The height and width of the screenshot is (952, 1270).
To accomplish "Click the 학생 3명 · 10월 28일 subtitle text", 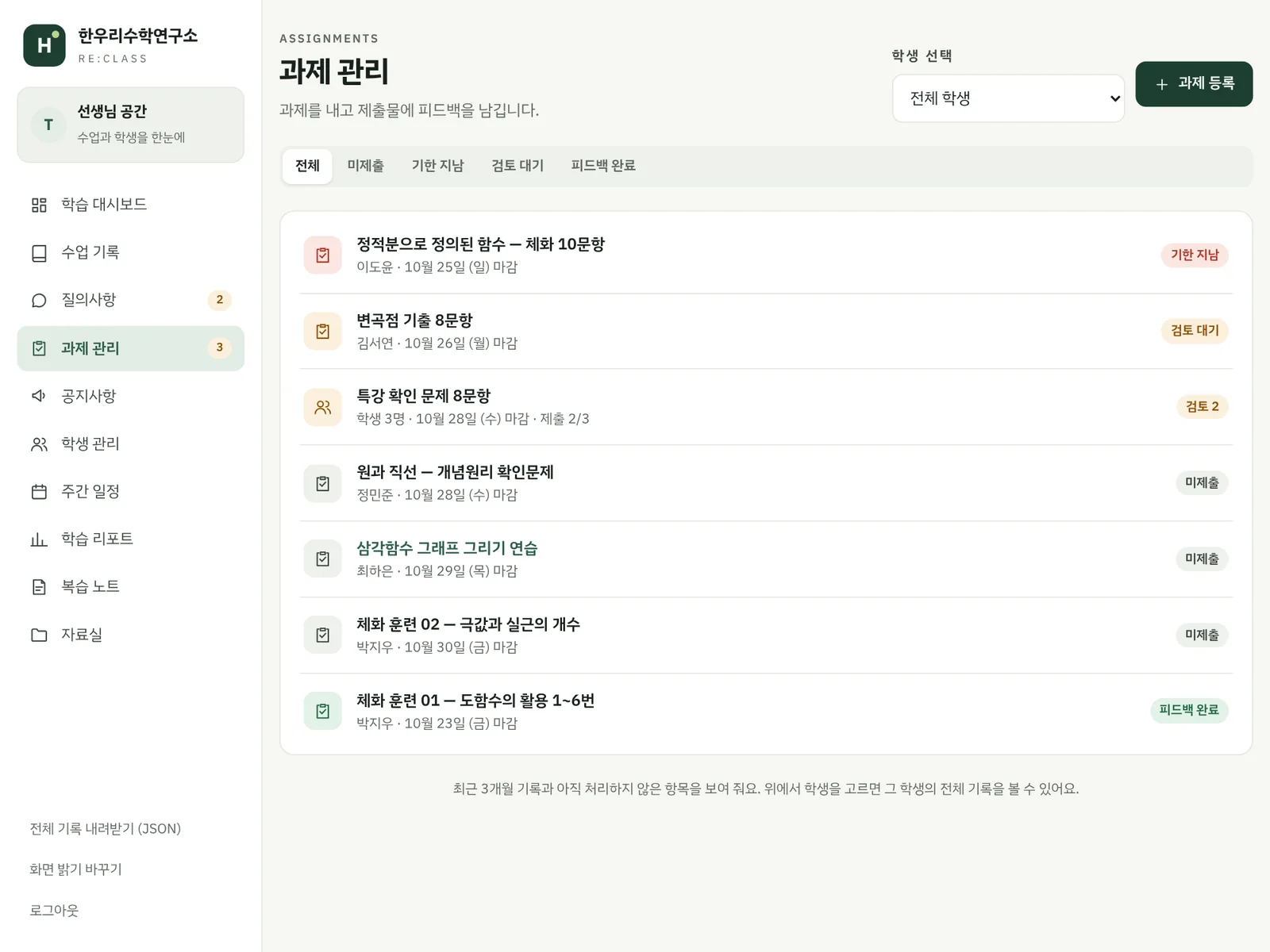I will point(473,419).
